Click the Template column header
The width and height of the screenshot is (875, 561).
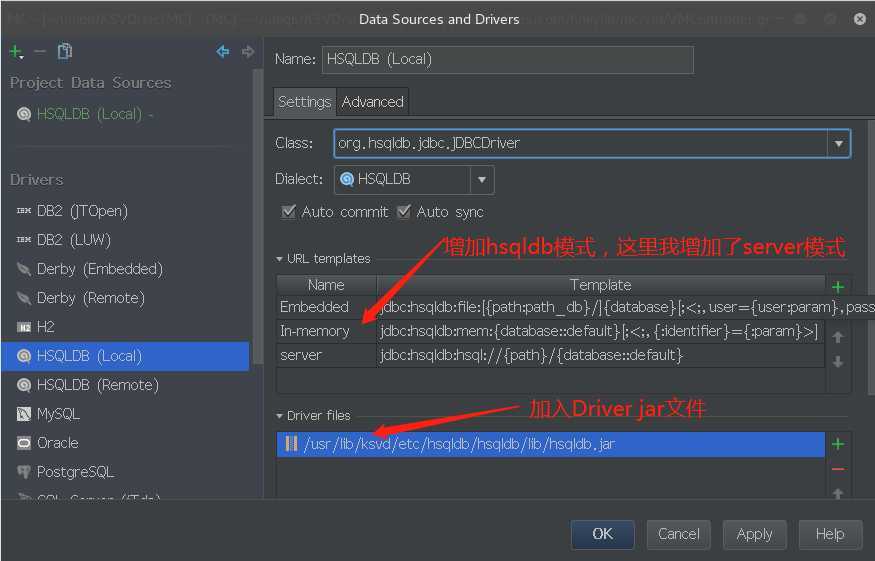tap(600, 285)
